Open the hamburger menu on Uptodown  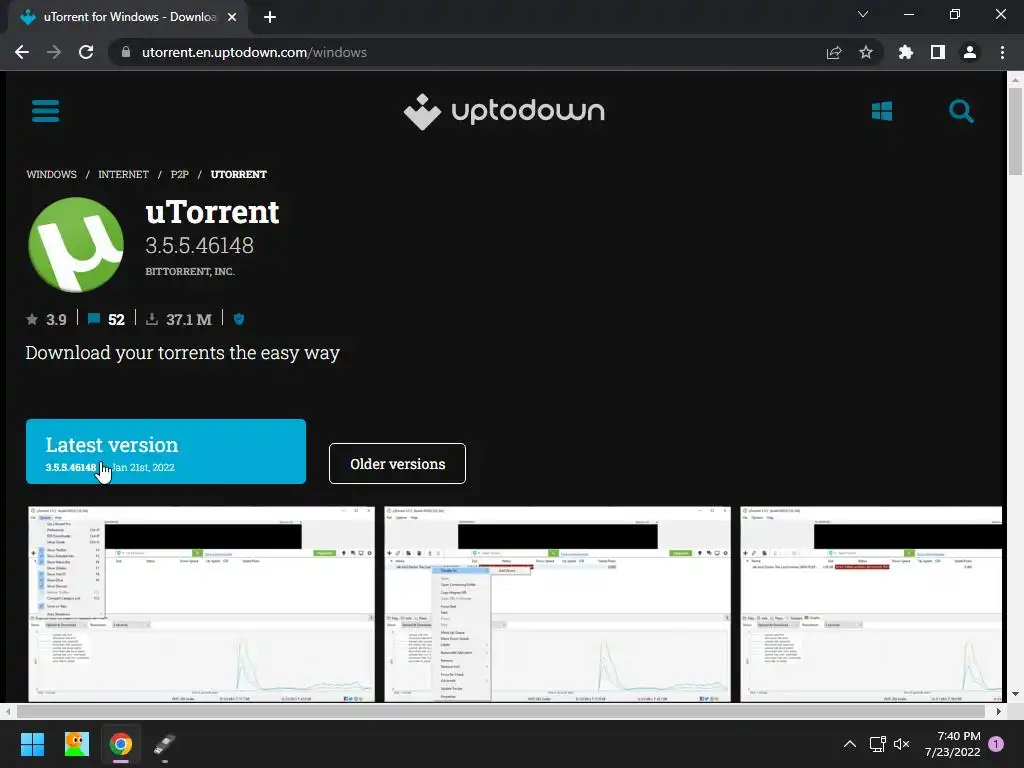pyautogui.click(x=45, y=110)
